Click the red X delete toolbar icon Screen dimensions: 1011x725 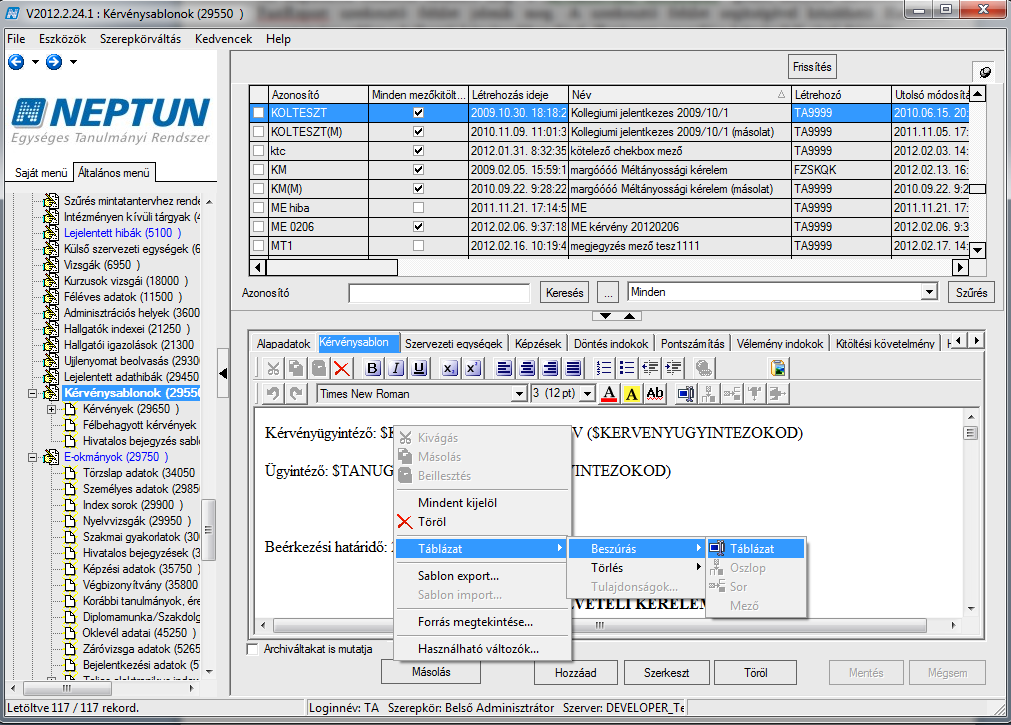coord(342,368)
